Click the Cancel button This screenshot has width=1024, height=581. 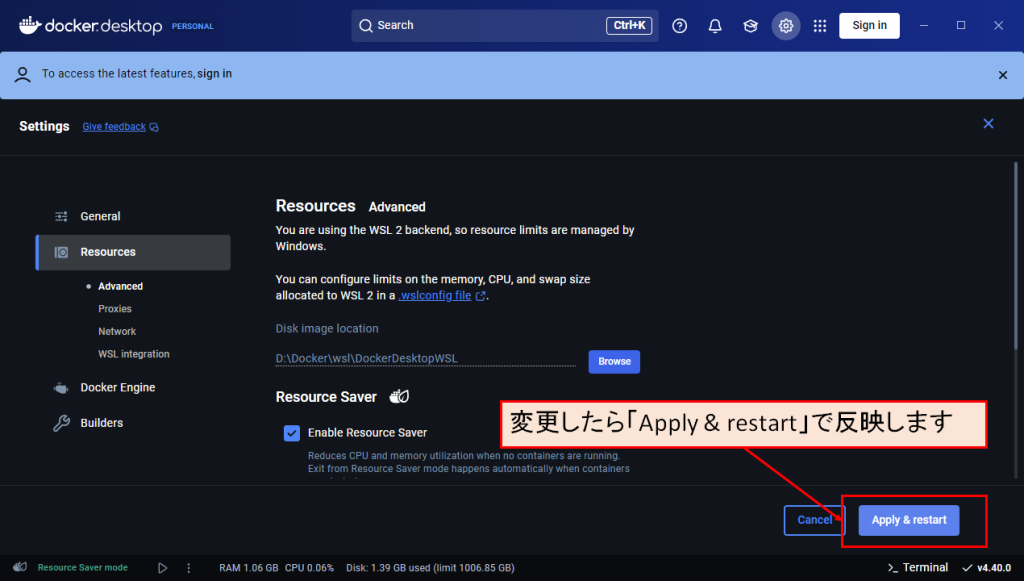[814, 520]
